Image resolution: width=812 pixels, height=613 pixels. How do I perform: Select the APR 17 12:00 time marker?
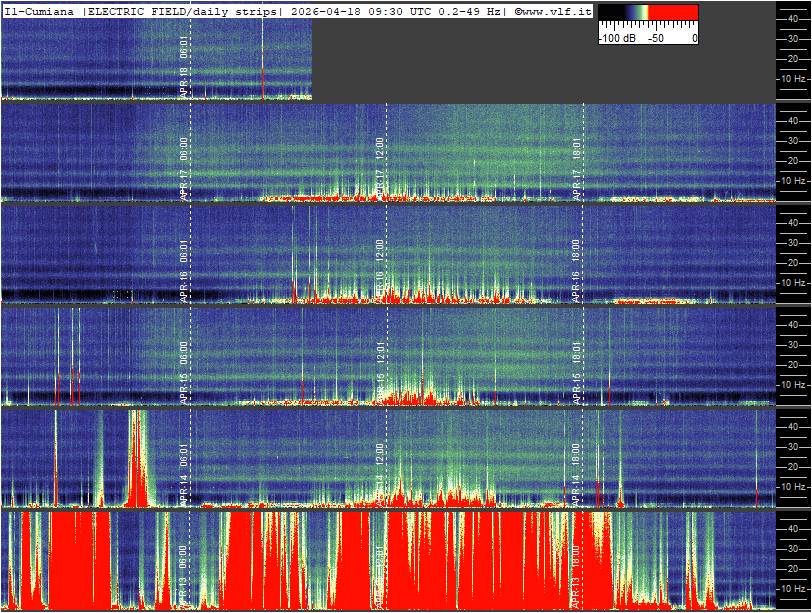click(380, 168)
